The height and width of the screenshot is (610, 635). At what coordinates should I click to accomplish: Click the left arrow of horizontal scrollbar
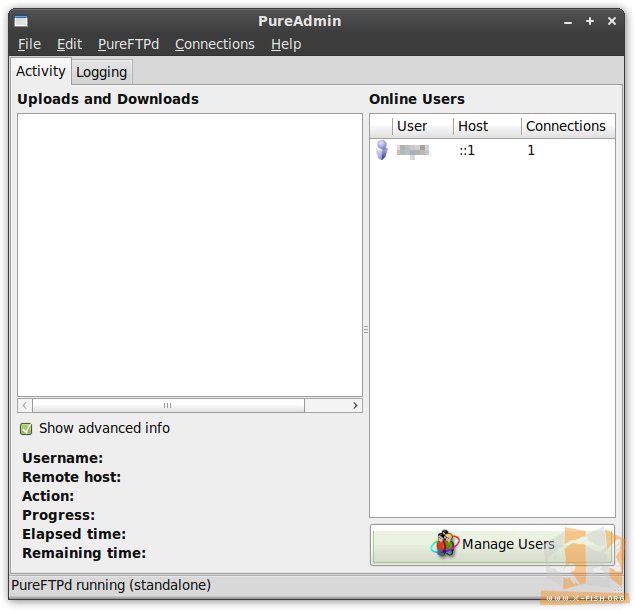pos(25,405)
